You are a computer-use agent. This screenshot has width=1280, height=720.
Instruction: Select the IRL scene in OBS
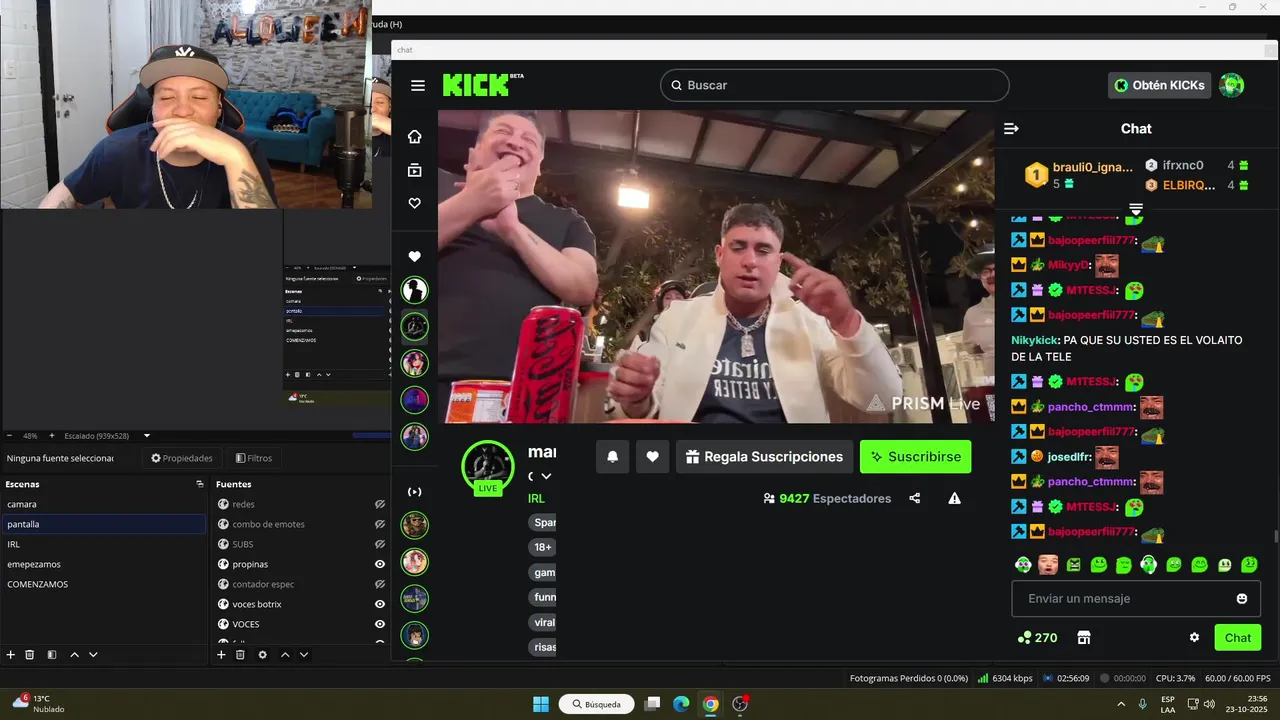click(x=103, y=544)
